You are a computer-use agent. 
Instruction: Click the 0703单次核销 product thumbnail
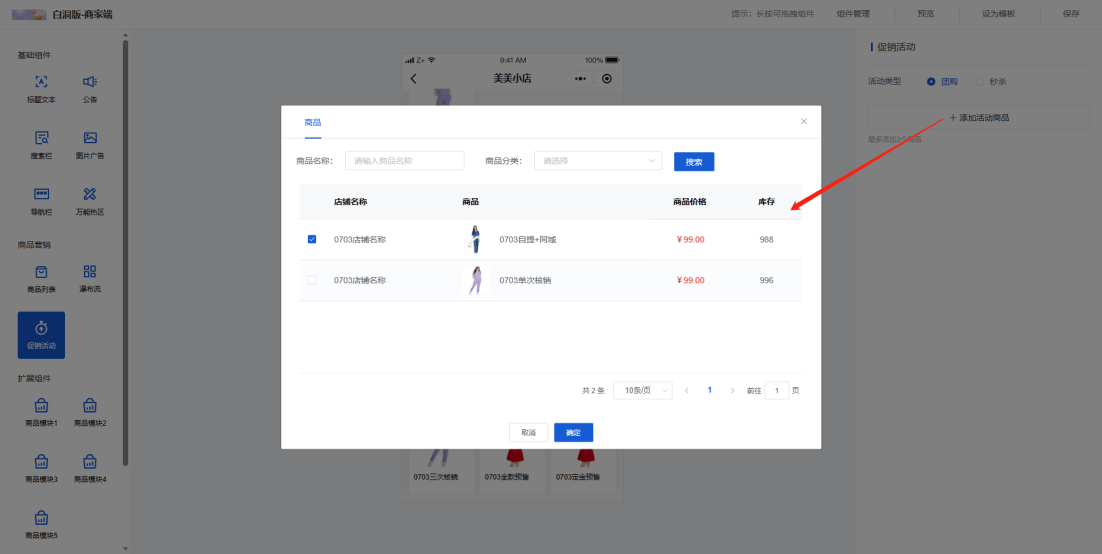tap(475, 280)
